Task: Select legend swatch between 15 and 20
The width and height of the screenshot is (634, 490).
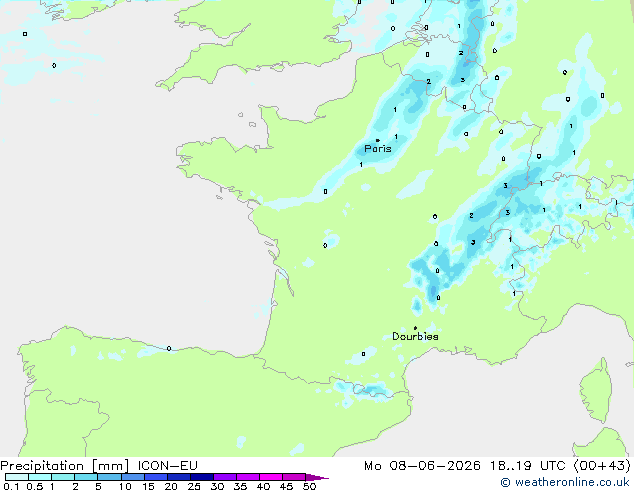Action: tap(156, 477)
